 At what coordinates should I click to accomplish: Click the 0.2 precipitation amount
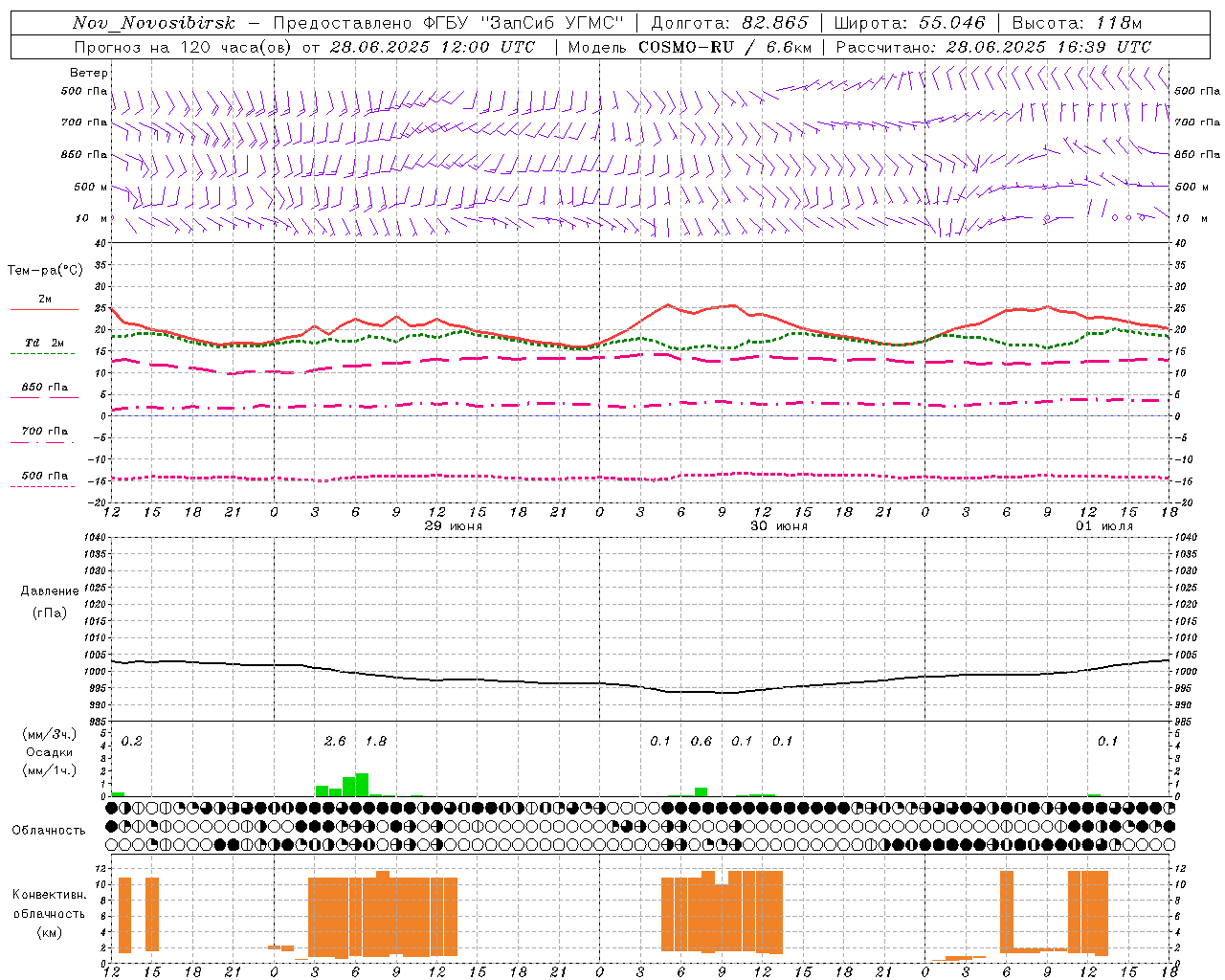pos(131,741)
